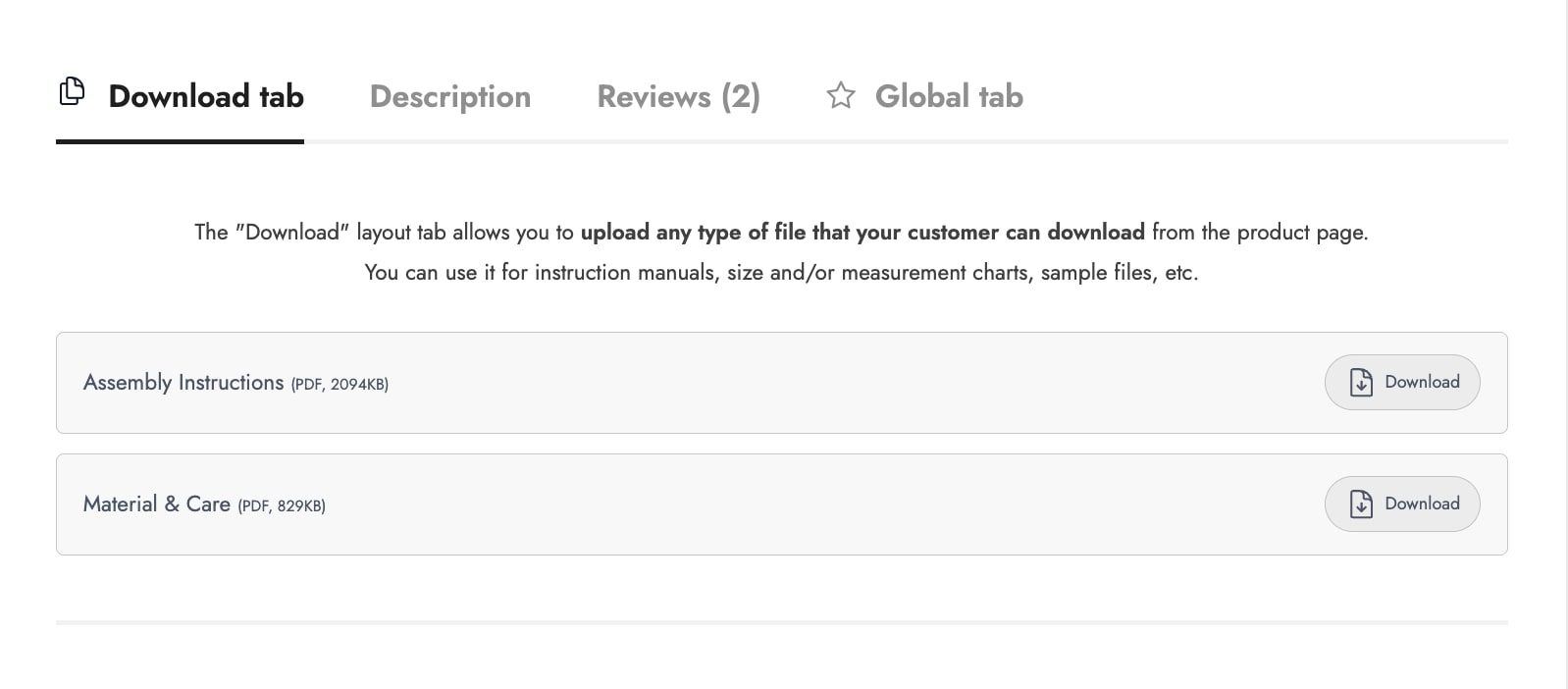Open the Global tab label

tap(949, 96)
